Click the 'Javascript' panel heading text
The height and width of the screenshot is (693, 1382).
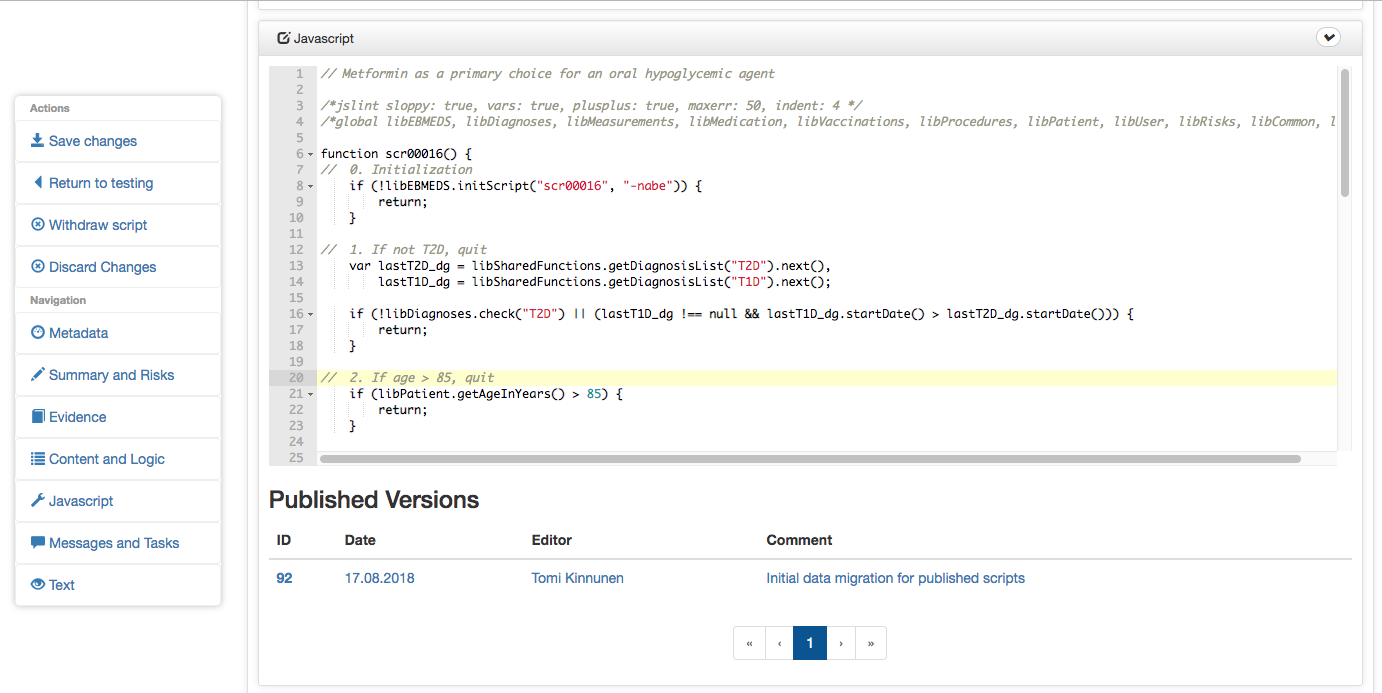click(x=324, y=38)
